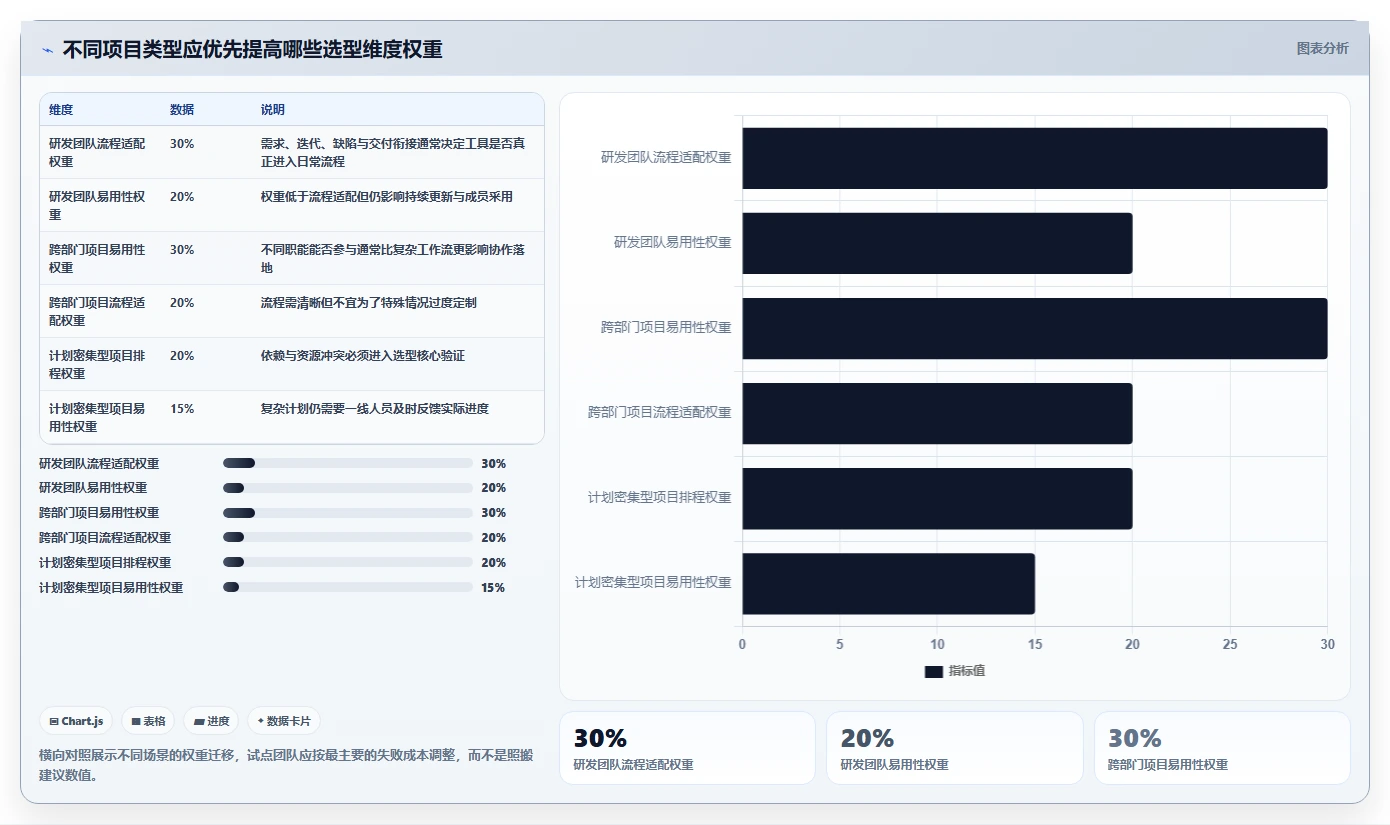
Task: Click the 跨部门项目流程适配权重 bar in the chart
Action: point(937,413)
